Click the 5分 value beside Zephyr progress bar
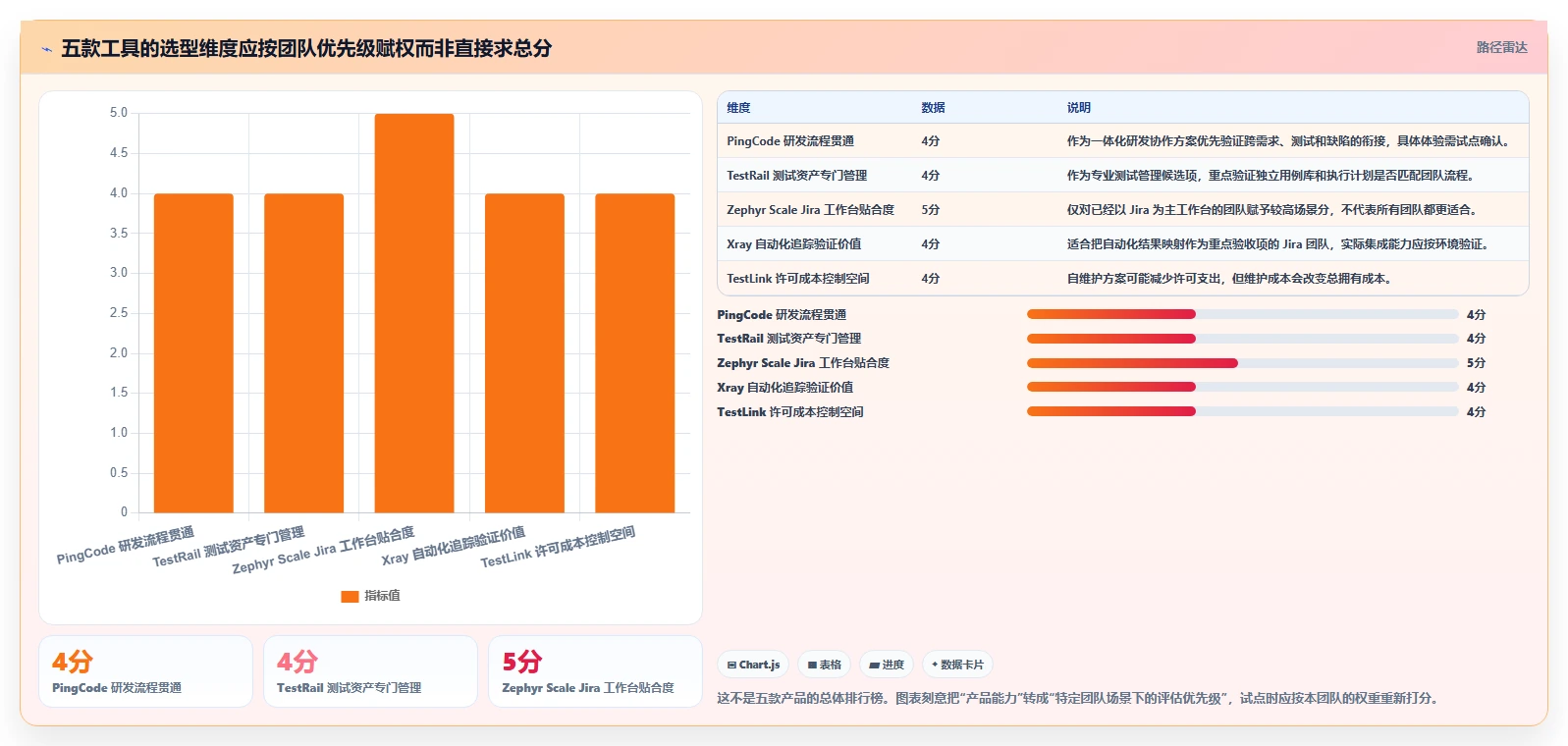1568x746 pixels. pyautogui.click(x=1476, y=363)
